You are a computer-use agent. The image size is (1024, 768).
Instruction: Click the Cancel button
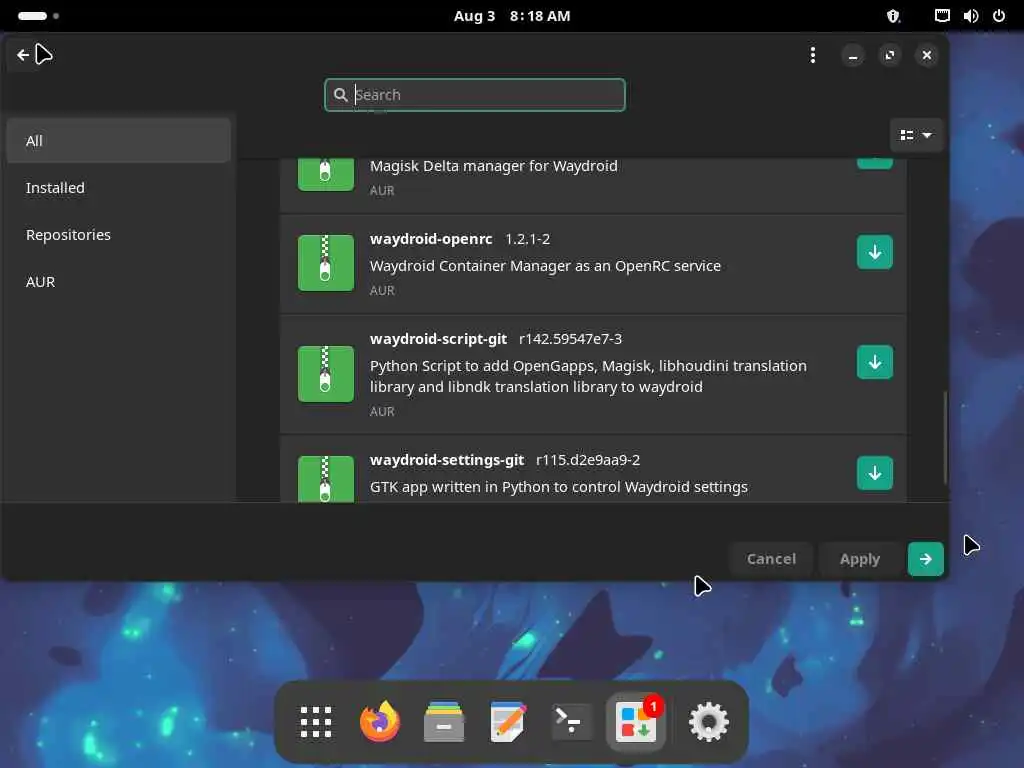(771, 559)
